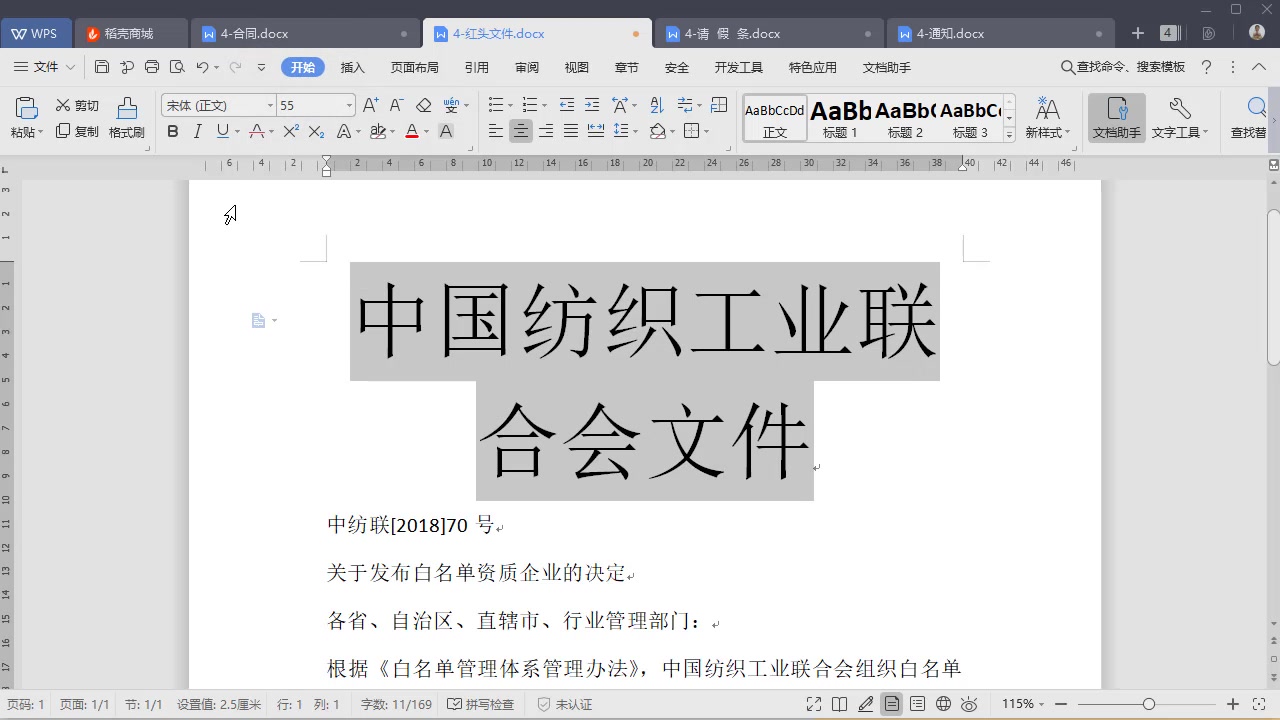1280x720 pixels.
Task: Apply the 标题 3 style
Action: (970, 118)
